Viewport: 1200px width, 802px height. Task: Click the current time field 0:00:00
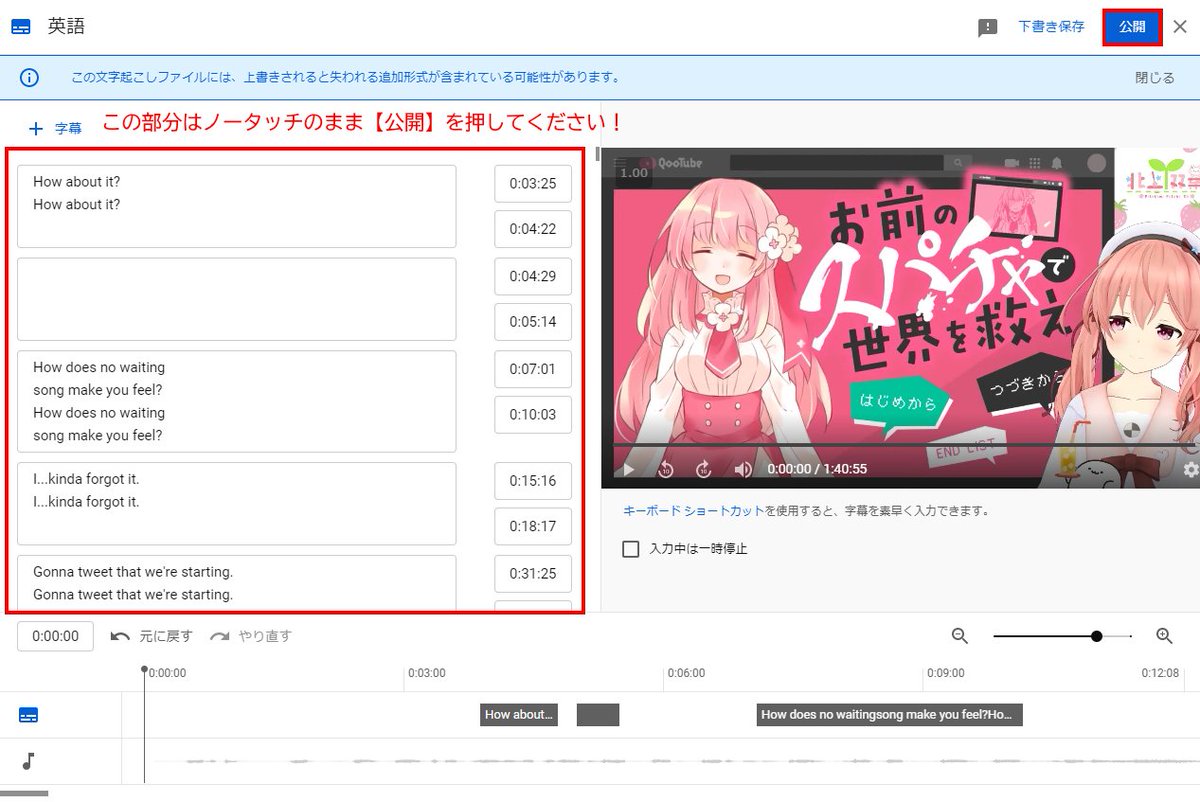pos(56,636)
